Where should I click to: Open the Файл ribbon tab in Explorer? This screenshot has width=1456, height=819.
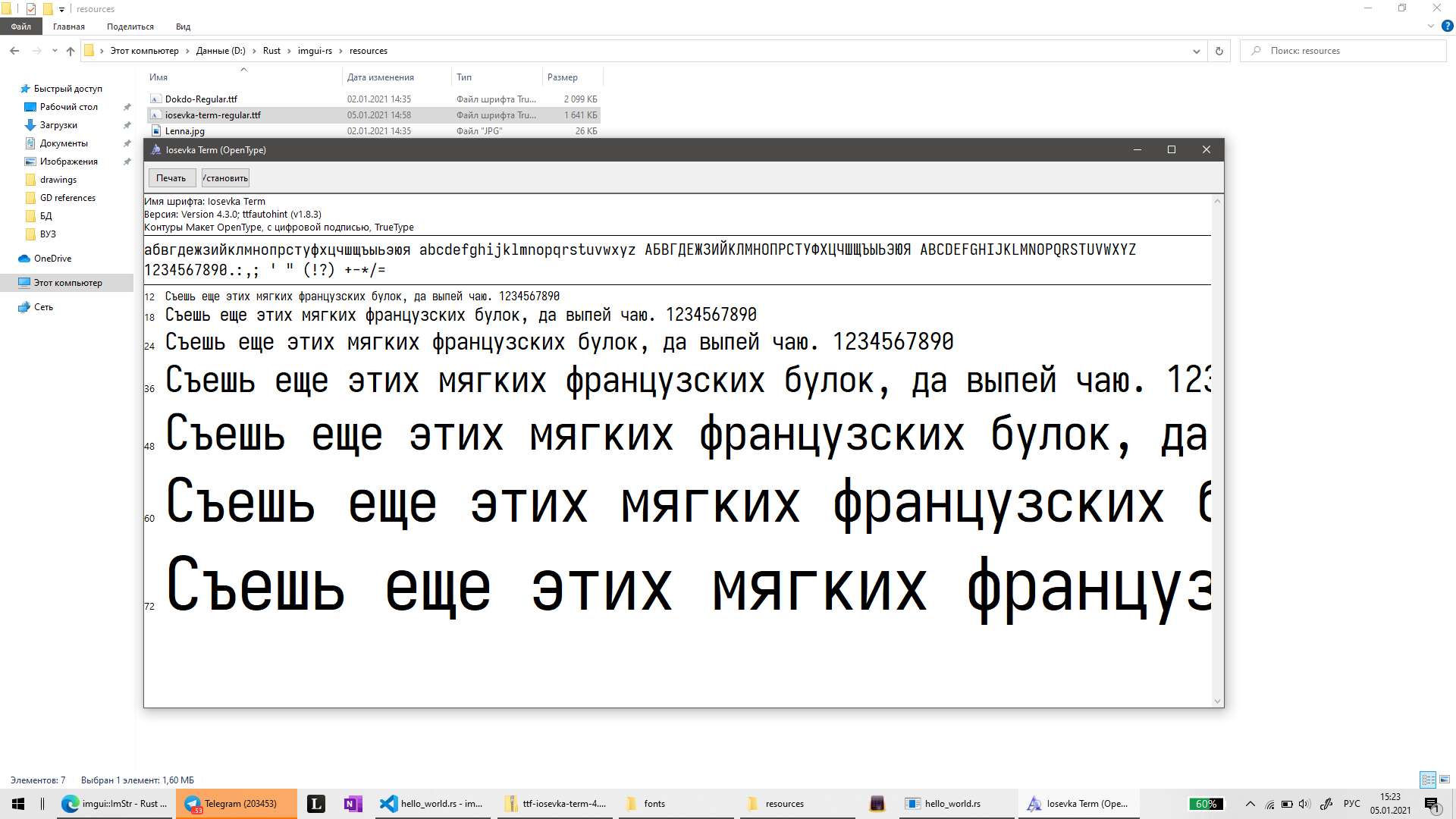[21, 27]
